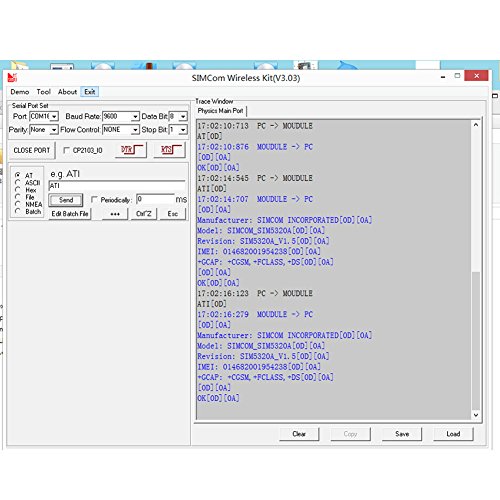Click the CLOSE PORT button
Screen dimensions: 500x500
coord(32,150)
